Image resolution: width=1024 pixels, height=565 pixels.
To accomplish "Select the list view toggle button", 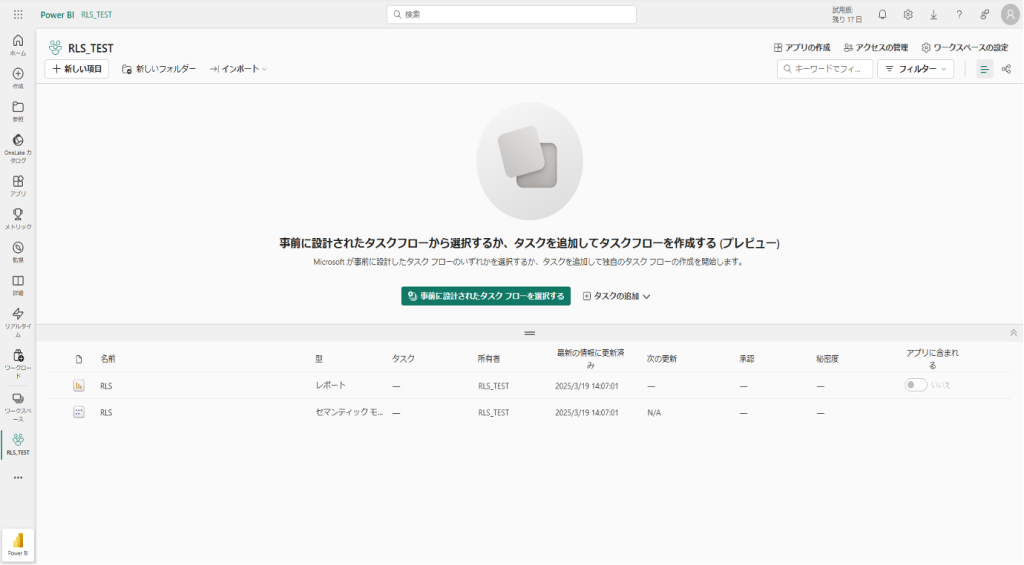I will [x=984, y=69].
